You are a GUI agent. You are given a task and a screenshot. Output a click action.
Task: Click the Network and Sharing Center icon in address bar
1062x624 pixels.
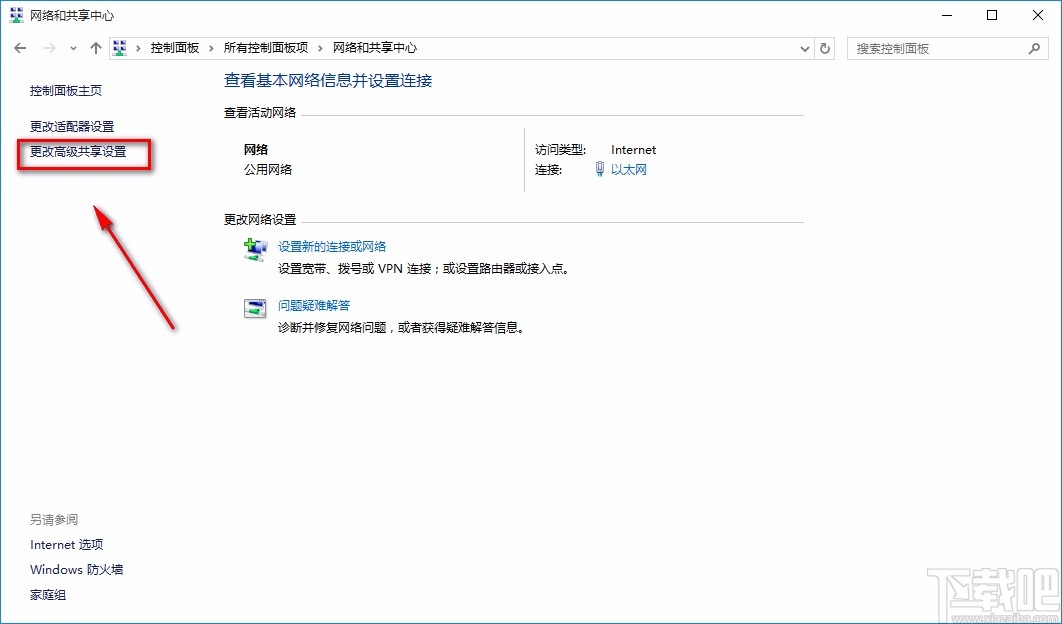tap(119, 47)
